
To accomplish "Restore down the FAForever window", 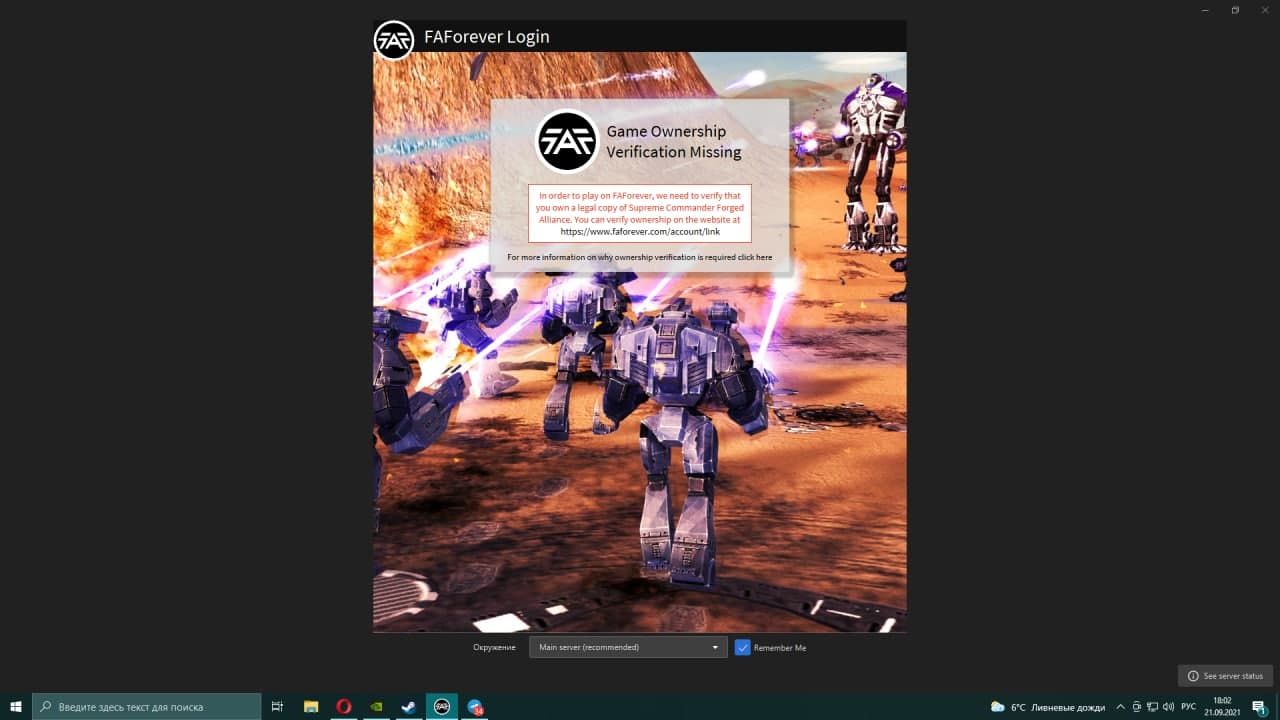I will click(1235, 10).
